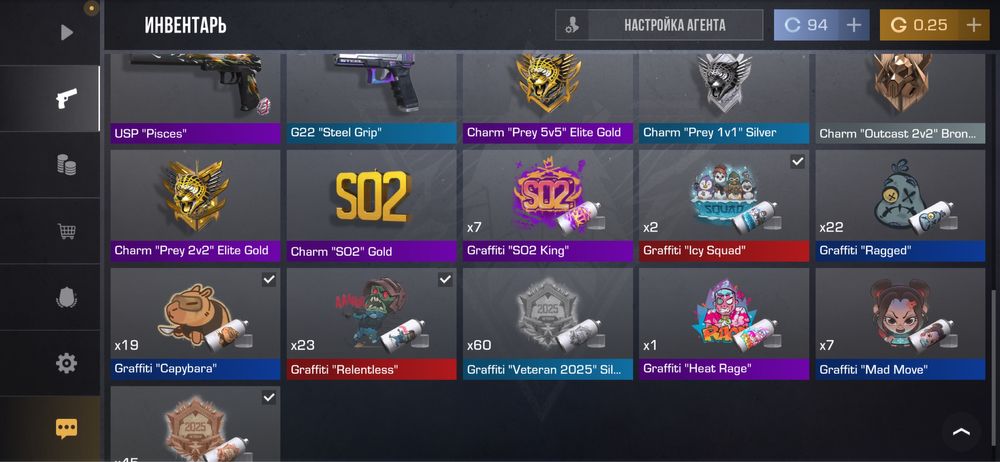1000x462 pixels.
Task: Open the Agent settings (Настройка агента) button
Action: pos(659,26)
